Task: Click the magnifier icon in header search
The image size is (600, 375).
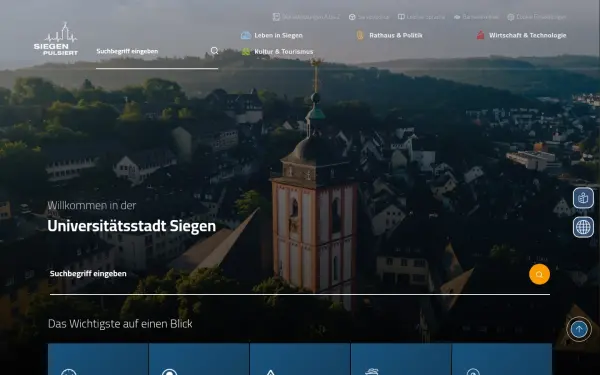Action: coord(215,51)
